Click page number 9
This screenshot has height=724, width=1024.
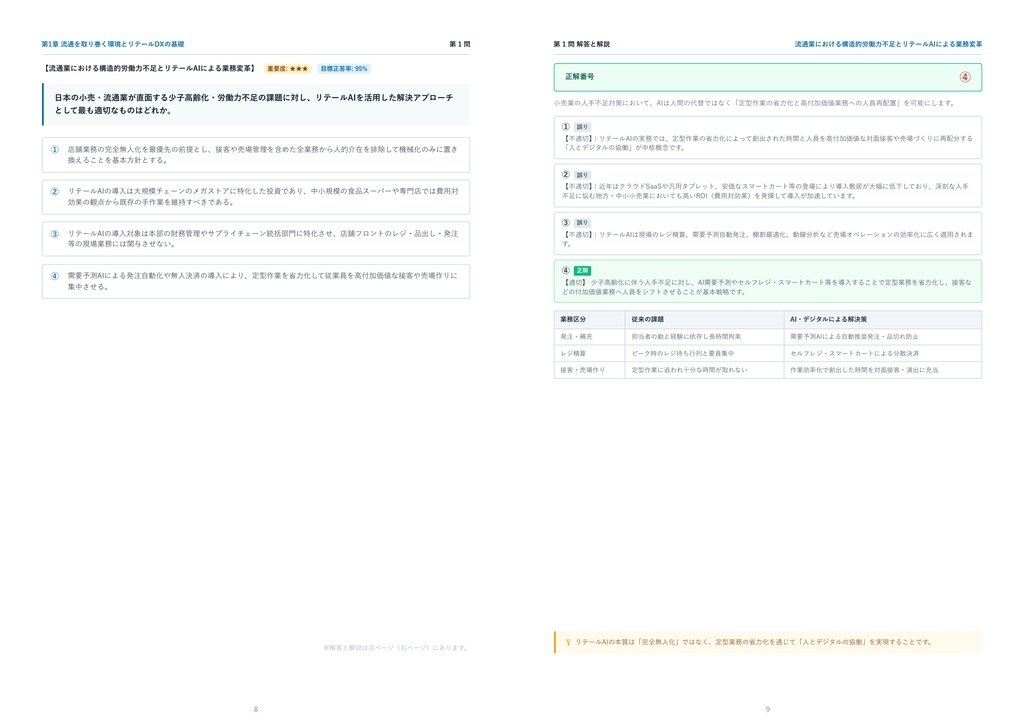click(x=768, y=709)
